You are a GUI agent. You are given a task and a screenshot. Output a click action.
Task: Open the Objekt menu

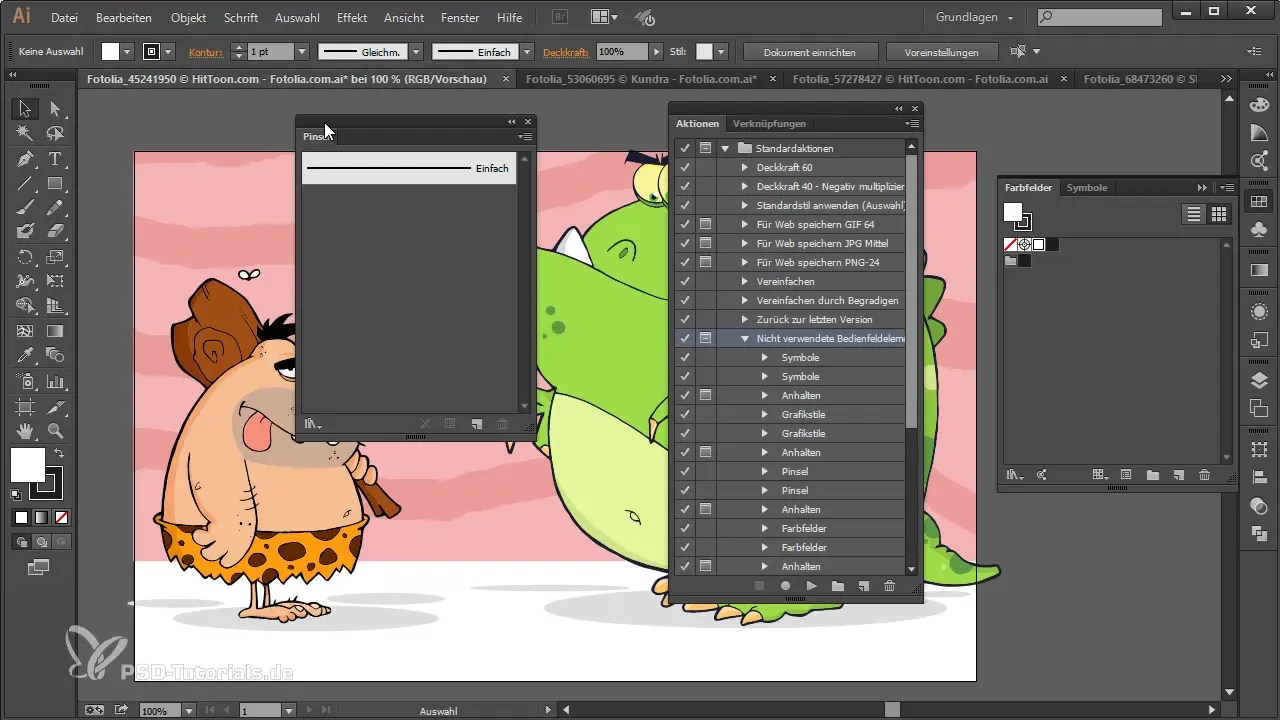tap(189, 17)
